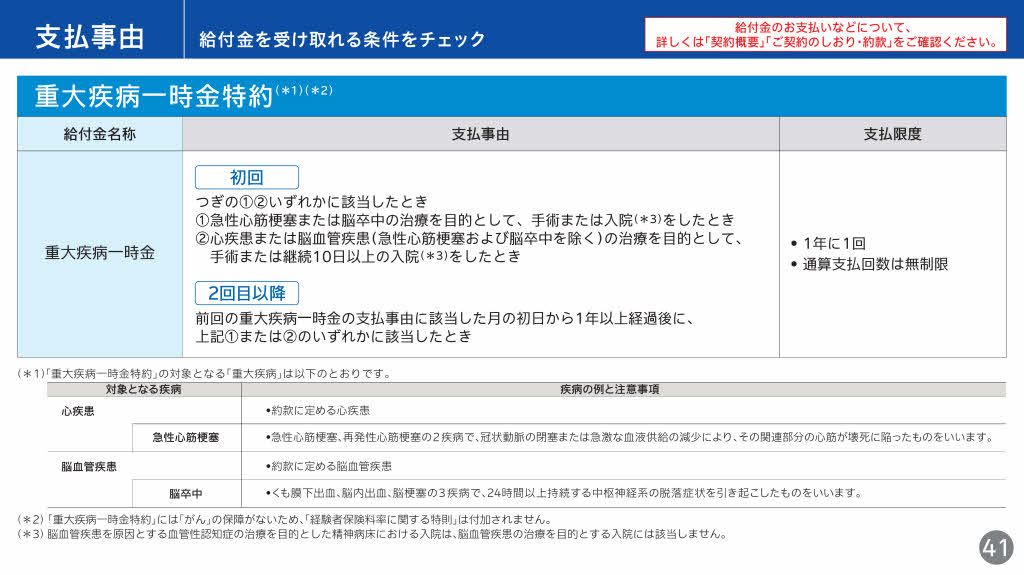Click the 給付金を受け取れる条件をチェック subtitle
Viewport: 1024px width, 575px height.
(x=342, y=39)
